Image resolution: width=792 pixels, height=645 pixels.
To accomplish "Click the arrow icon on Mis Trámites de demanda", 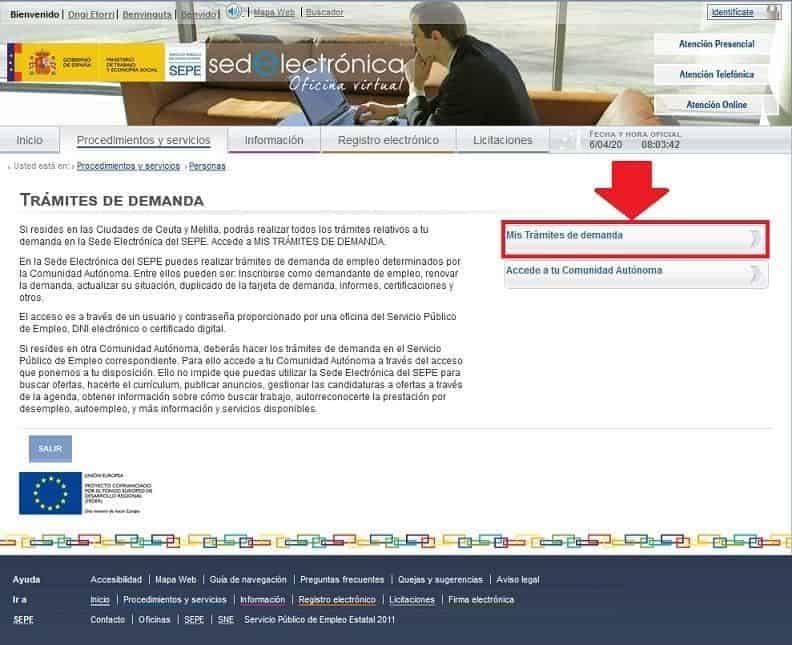I will 755,237.
